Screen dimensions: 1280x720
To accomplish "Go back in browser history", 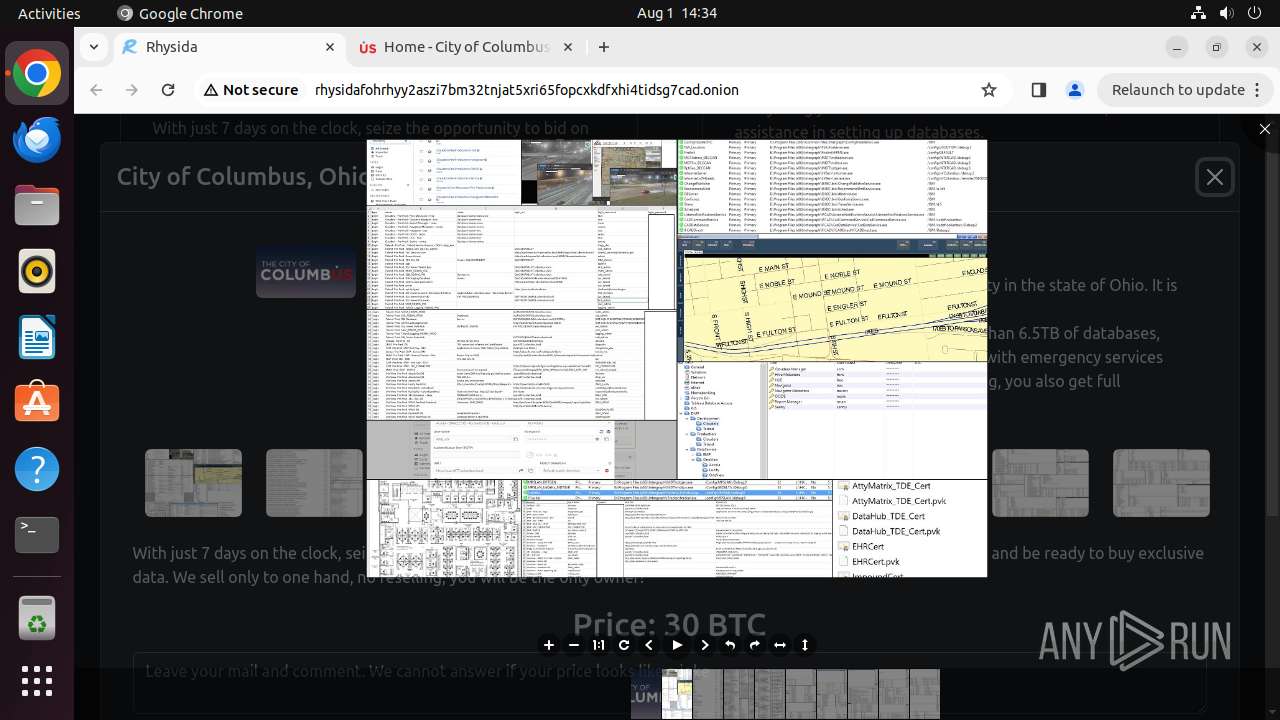I will 96,90.
